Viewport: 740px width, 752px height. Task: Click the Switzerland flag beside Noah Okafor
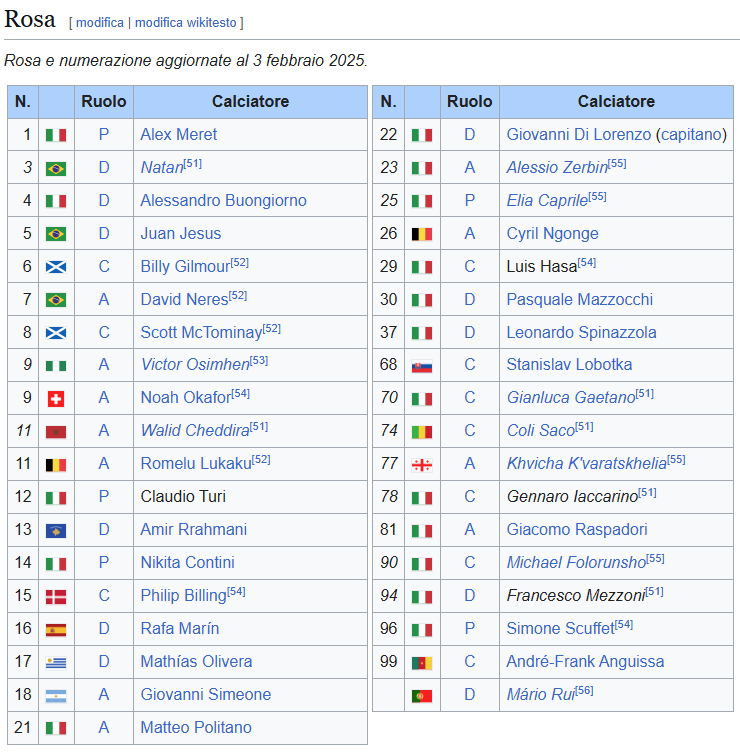(x=56, y=399)
